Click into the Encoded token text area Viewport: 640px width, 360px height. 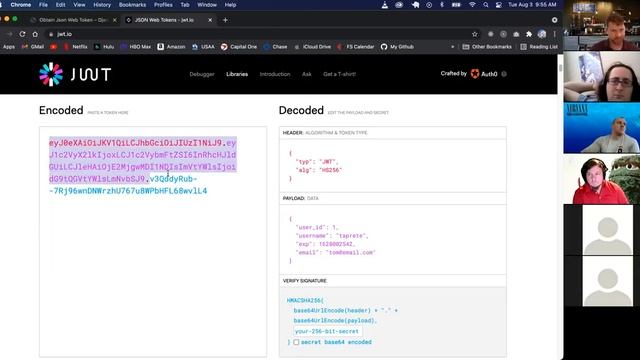[x=153, y=242]
